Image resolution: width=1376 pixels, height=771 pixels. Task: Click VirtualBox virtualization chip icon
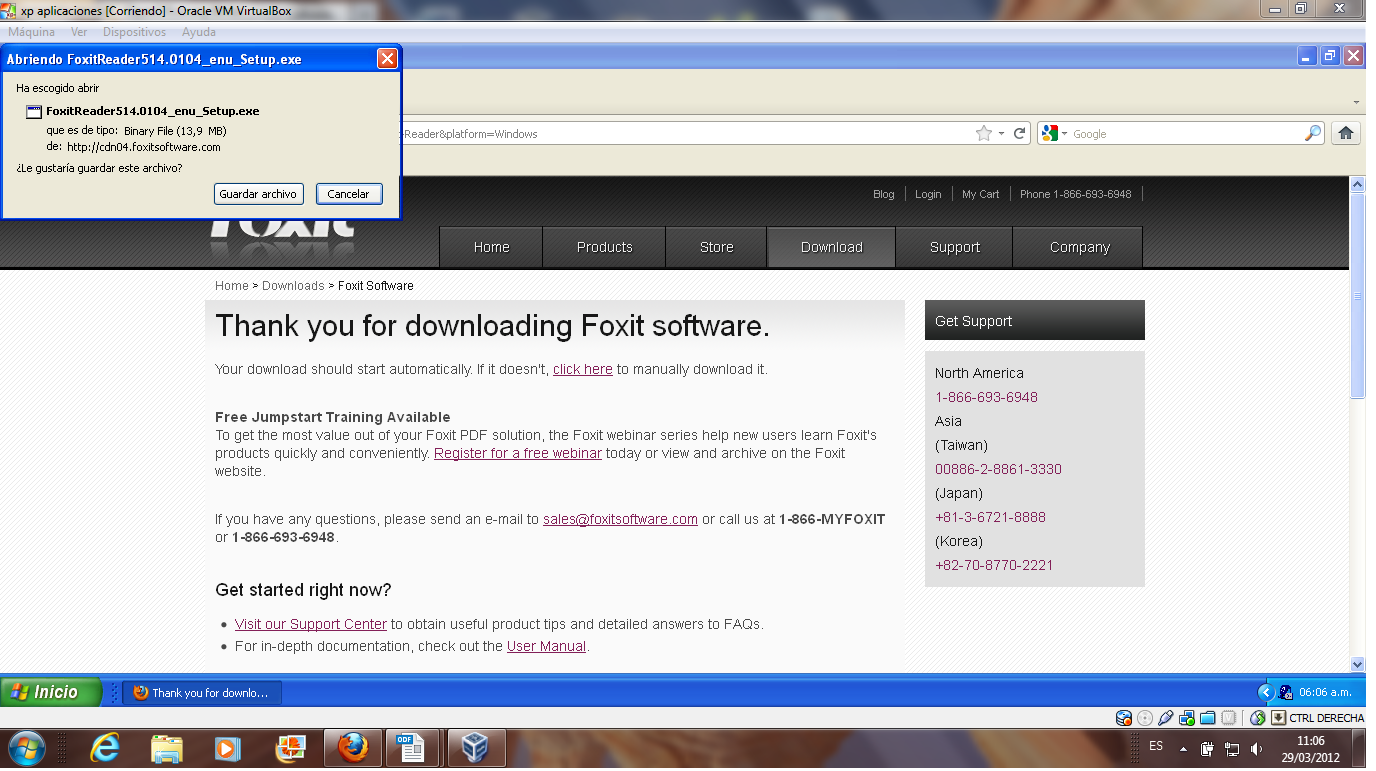[1229, 718]
